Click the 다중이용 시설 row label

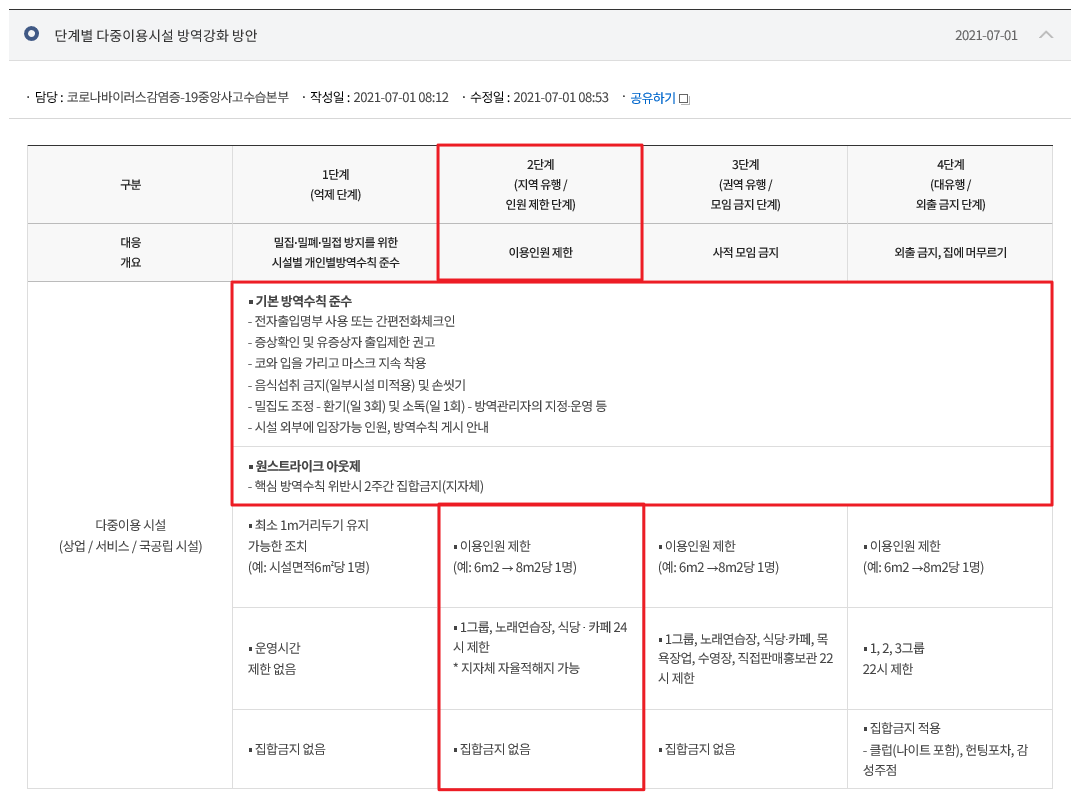(130, 535)
